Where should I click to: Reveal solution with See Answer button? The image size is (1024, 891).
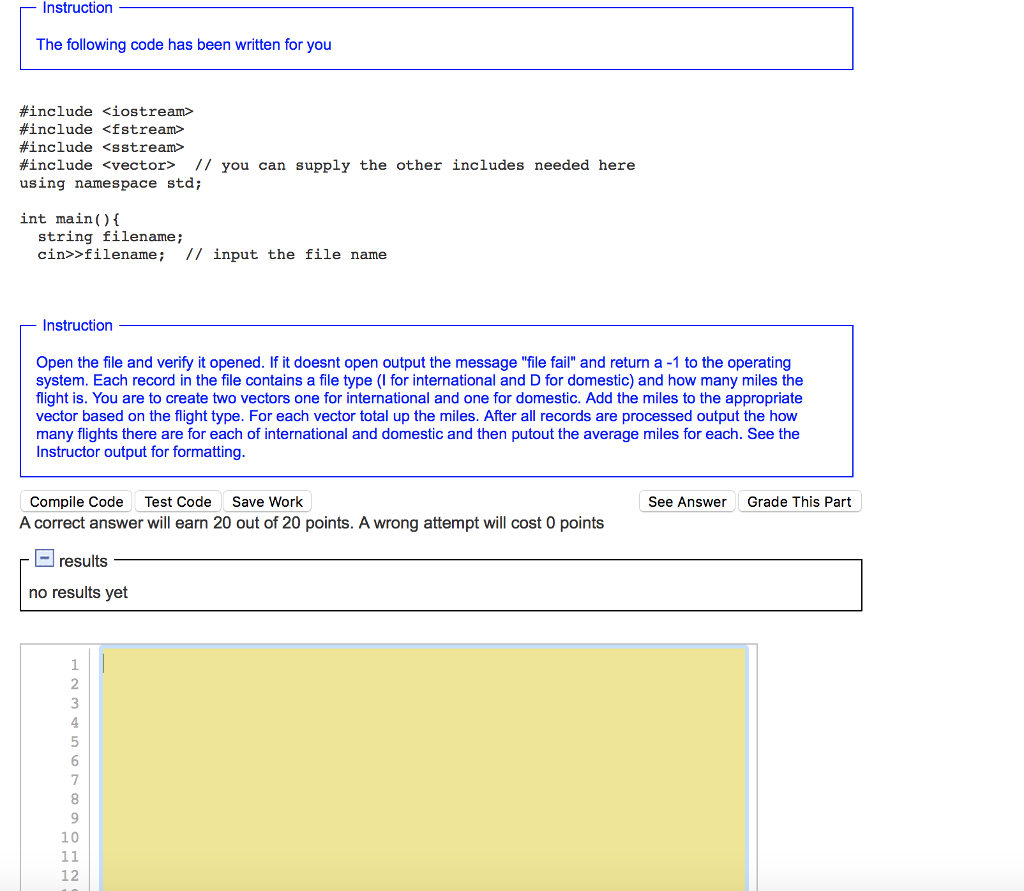tap(687, 502)
